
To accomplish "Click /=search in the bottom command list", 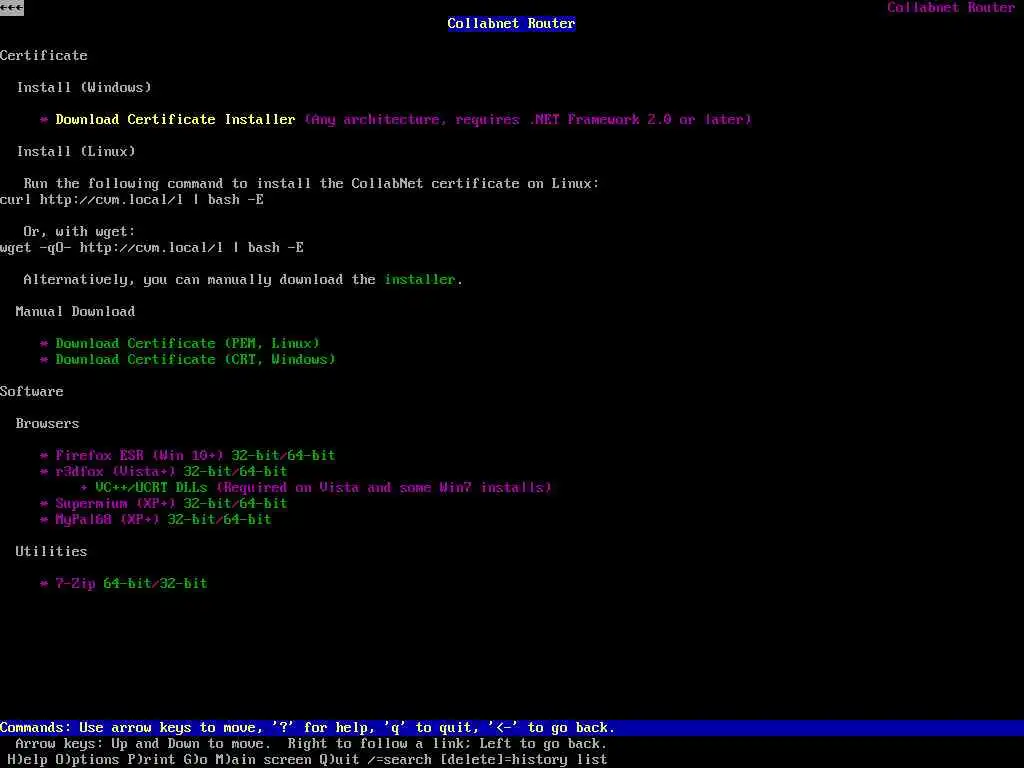I will pyautogui.click(x=400, y=760).
